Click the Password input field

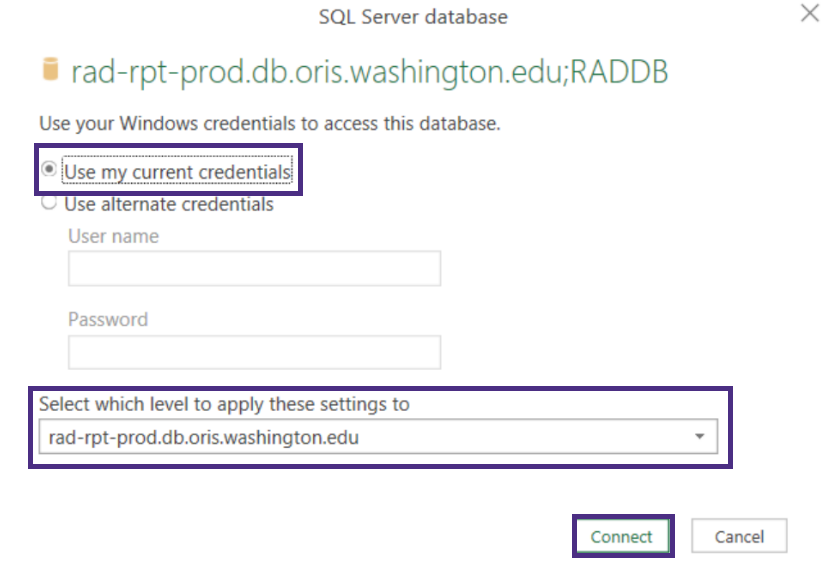click(254, 352)
